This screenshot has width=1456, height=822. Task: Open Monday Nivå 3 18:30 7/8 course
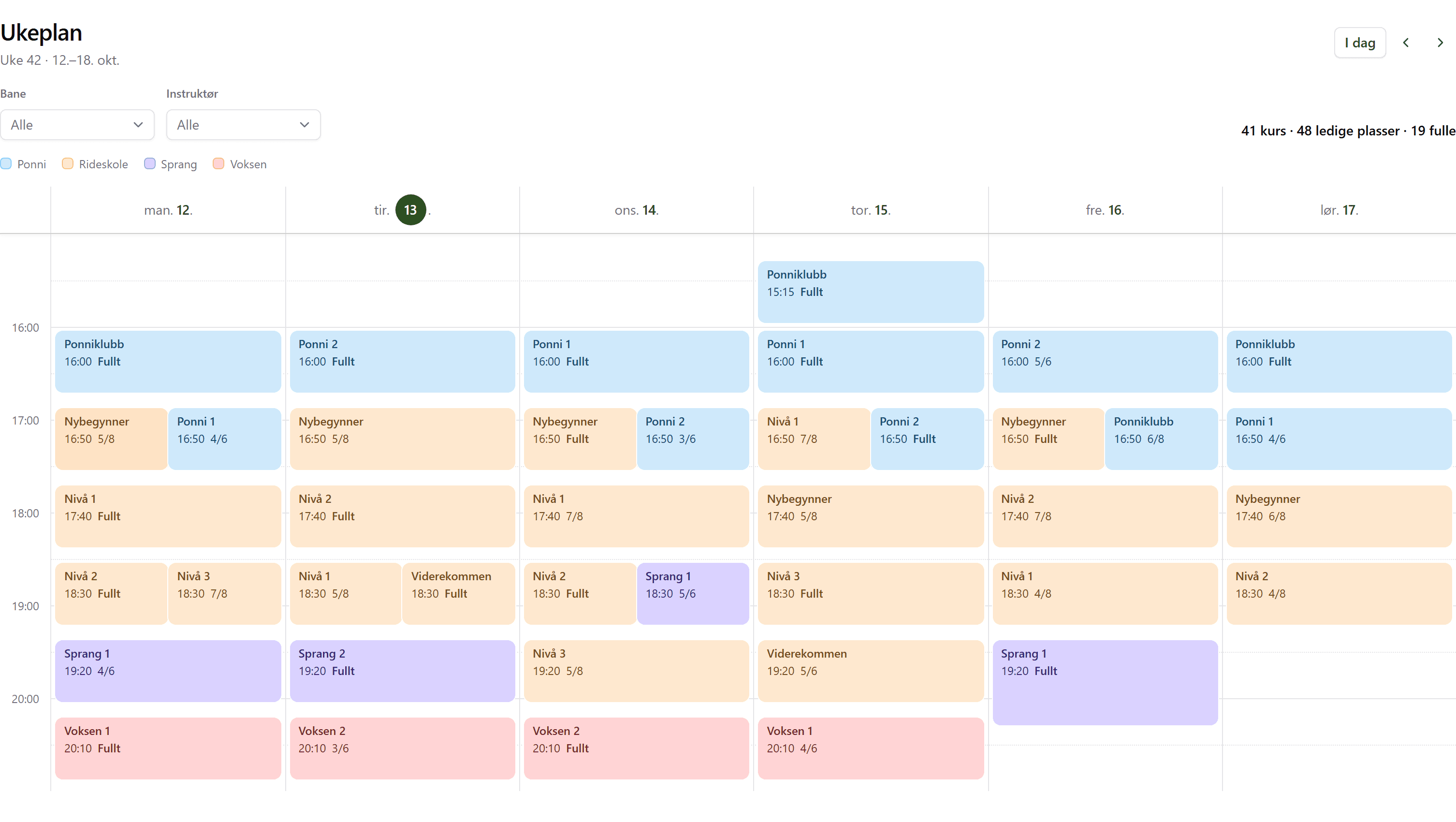[225, 594]
